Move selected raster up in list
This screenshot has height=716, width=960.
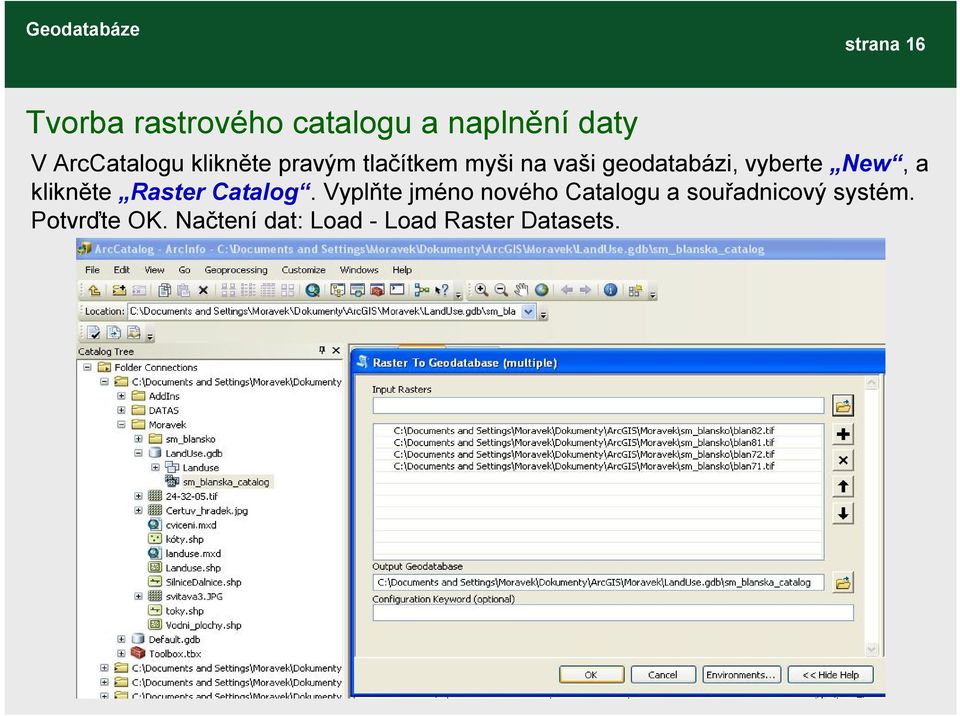point(843,487)
